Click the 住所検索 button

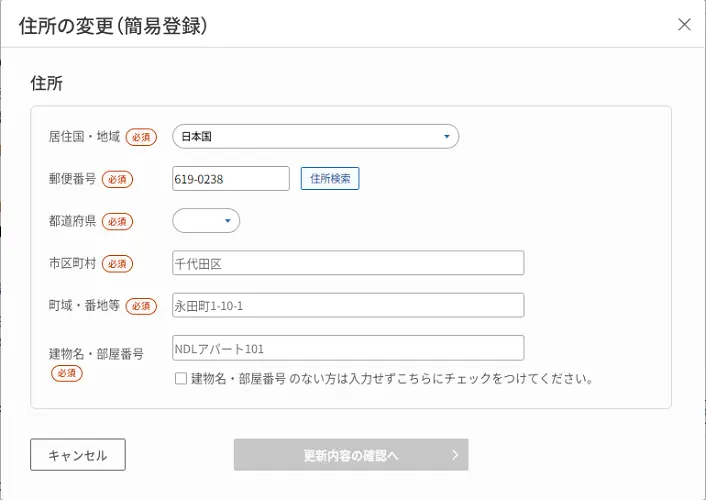330,179
